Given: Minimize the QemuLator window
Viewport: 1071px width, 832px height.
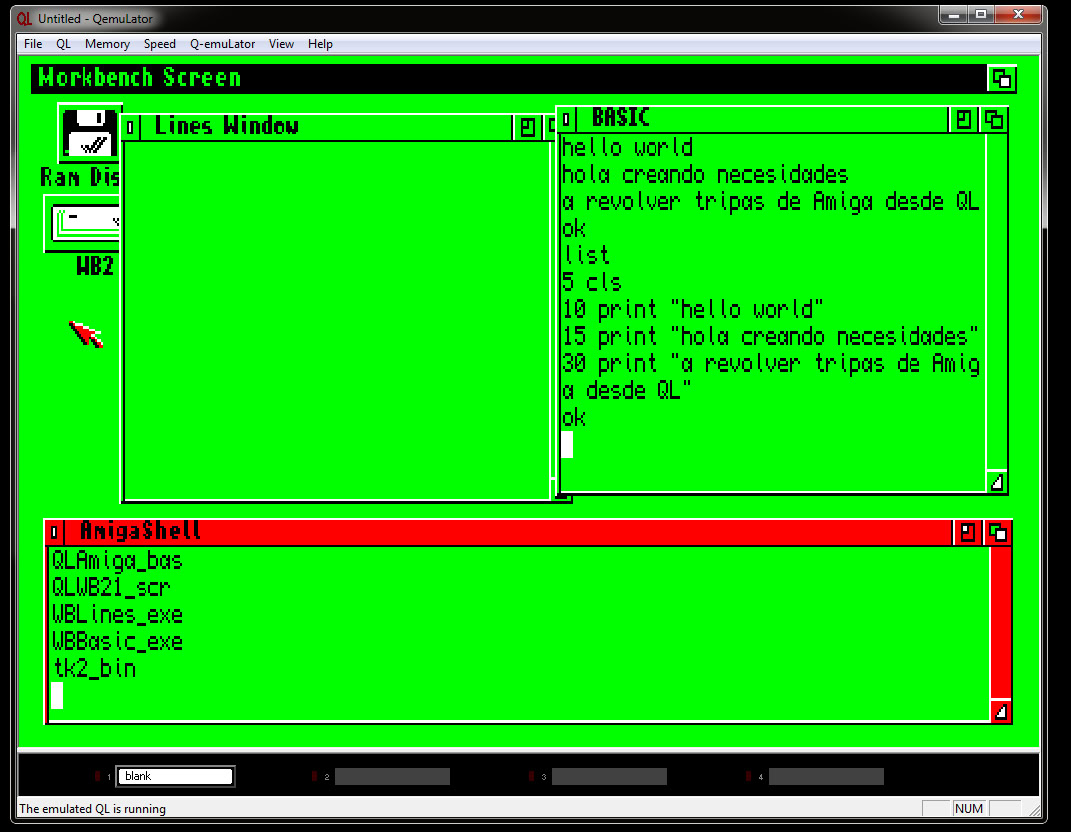Looking at the screenshot, I should click(954, 14).
